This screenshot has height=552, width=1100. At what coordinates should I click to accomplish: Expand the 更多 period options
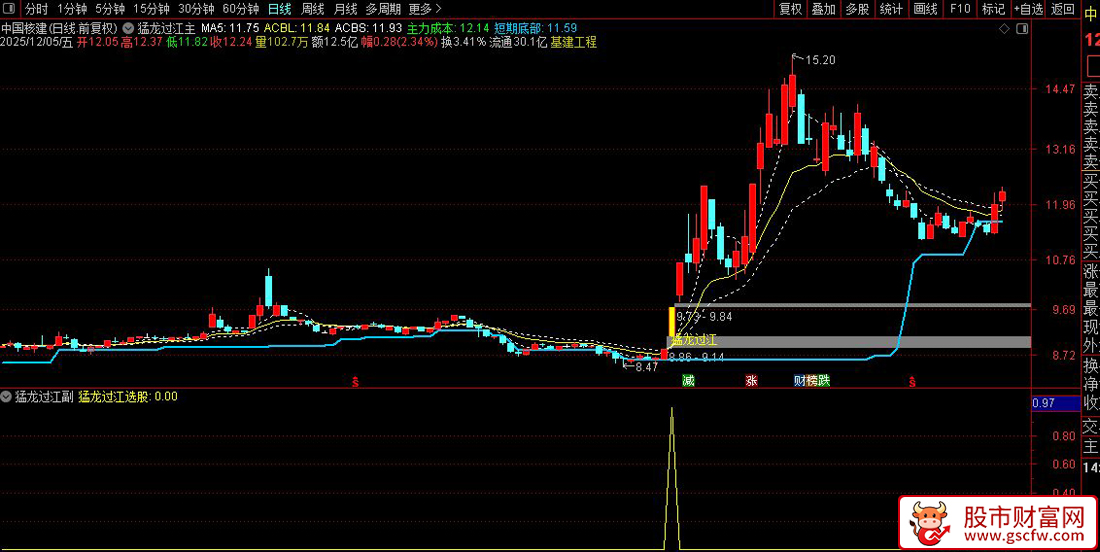point(425,9)
